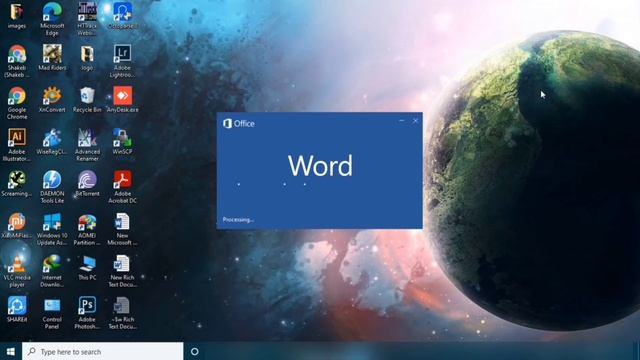Screen dimensions: 640x360
Task: Select the logo folder on desktop
Action: tap(87, 58)
